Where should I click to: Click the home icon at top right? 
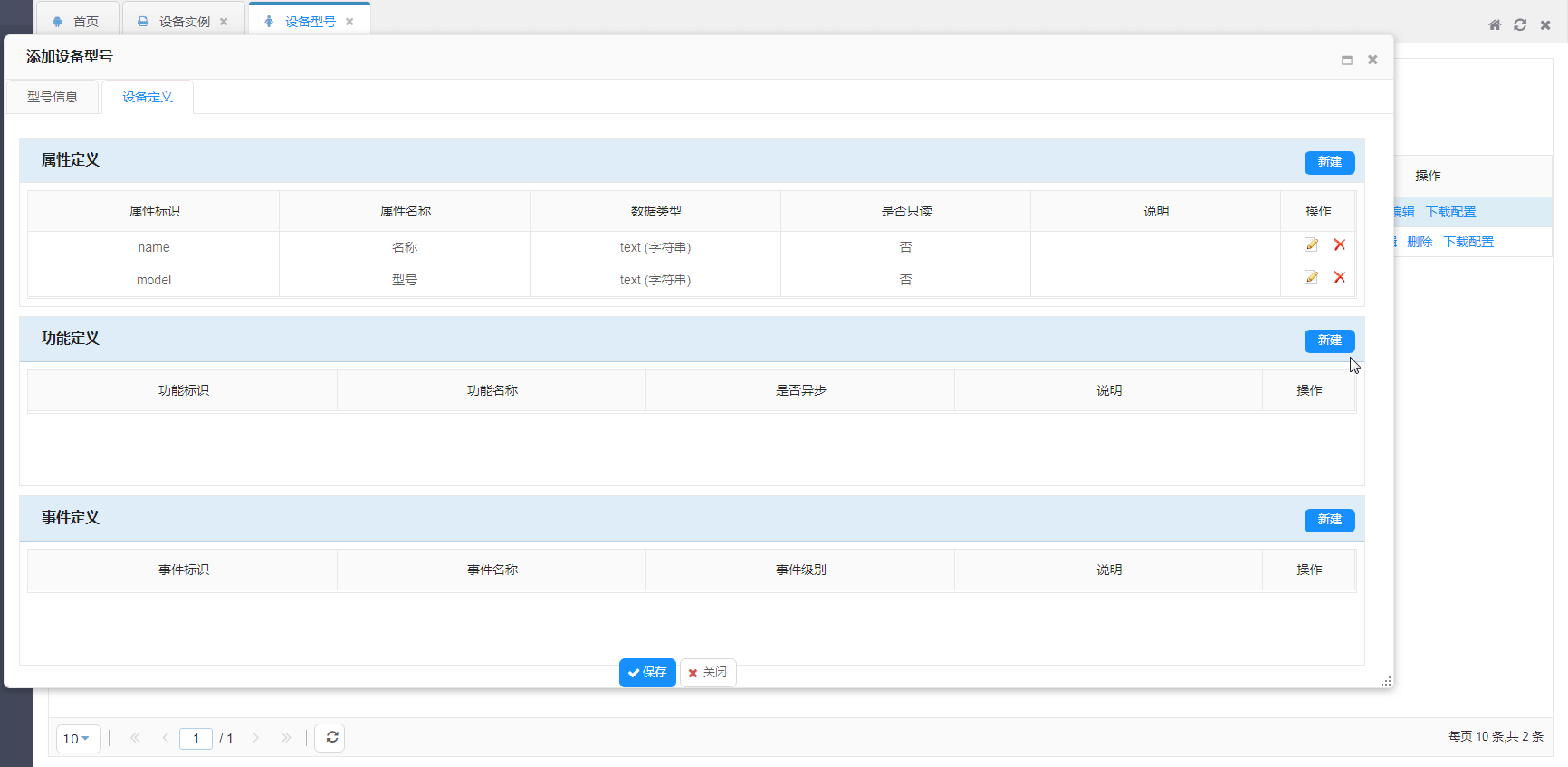(1495, 25)
